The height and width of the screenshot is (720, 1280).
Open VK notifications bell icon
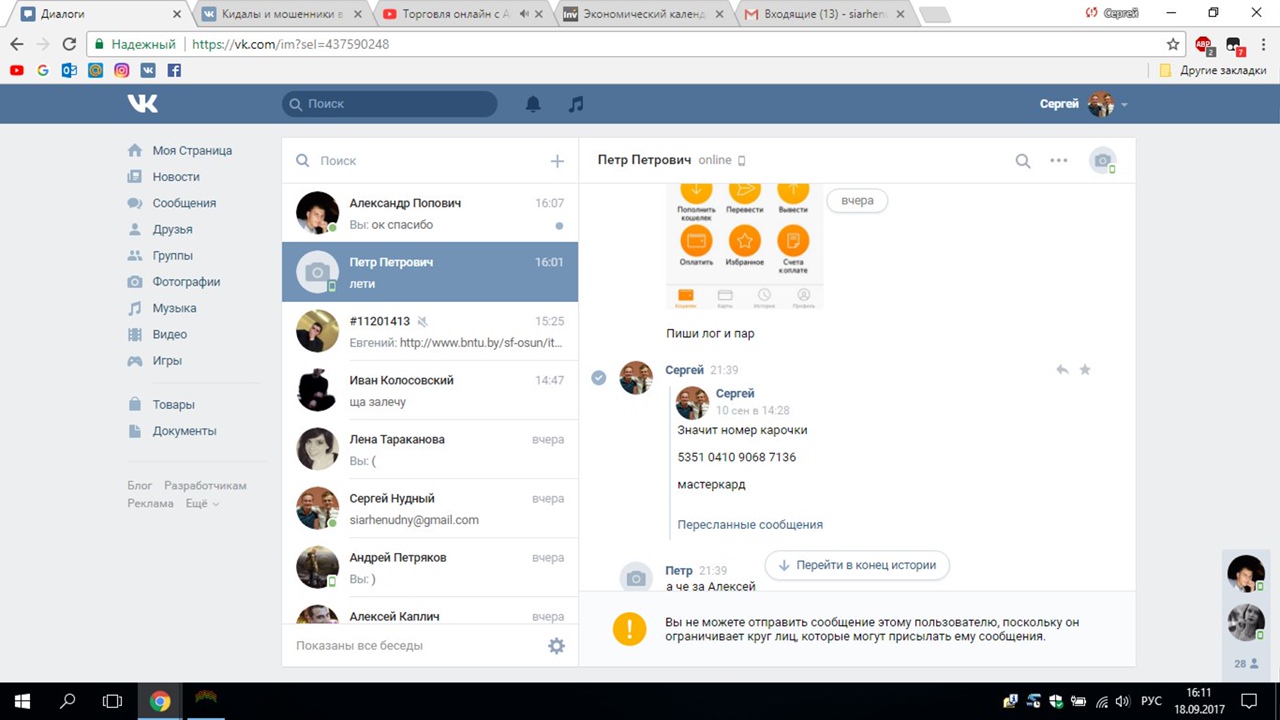coord(533,104)
